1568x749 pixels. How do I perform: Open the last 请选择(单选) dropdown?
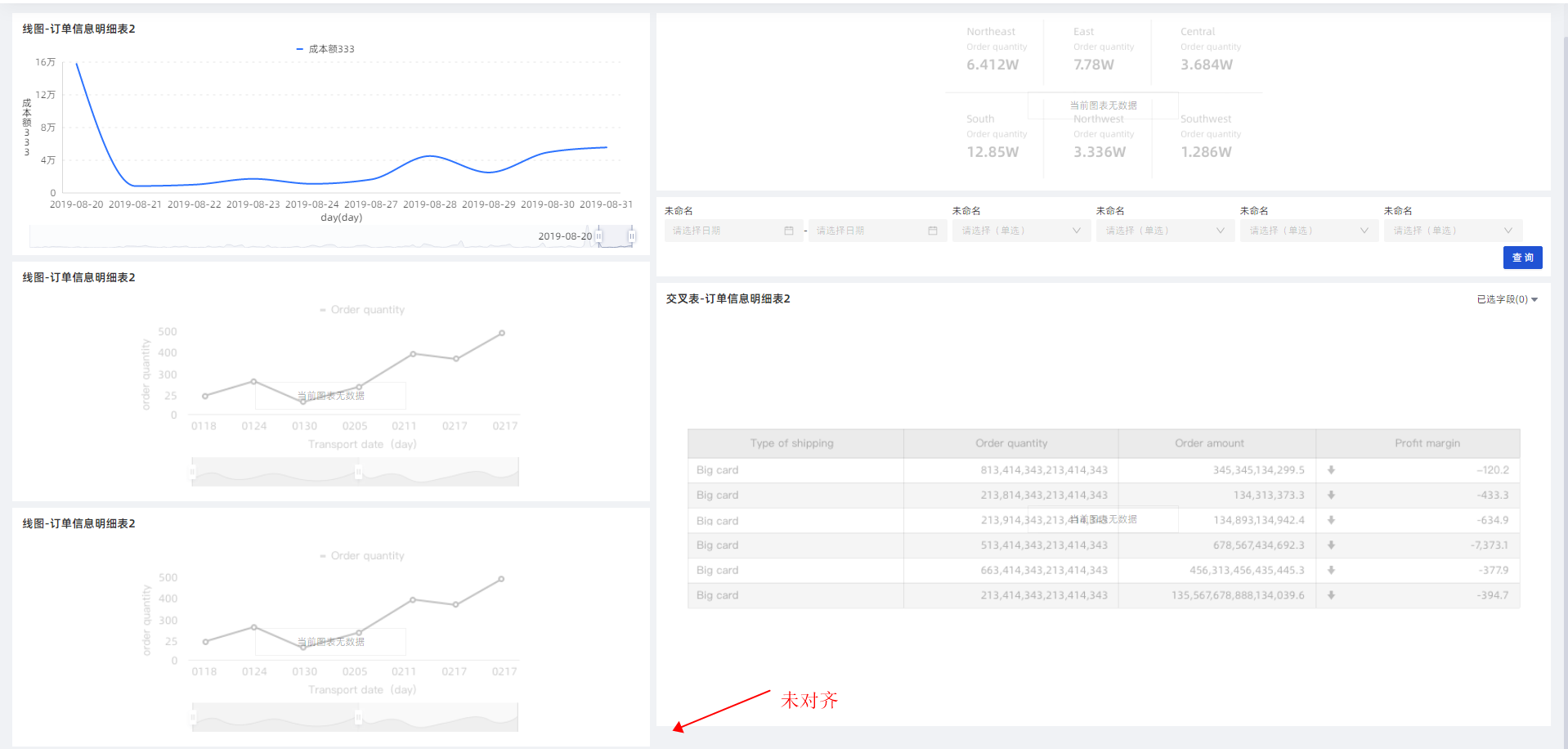1452,231
